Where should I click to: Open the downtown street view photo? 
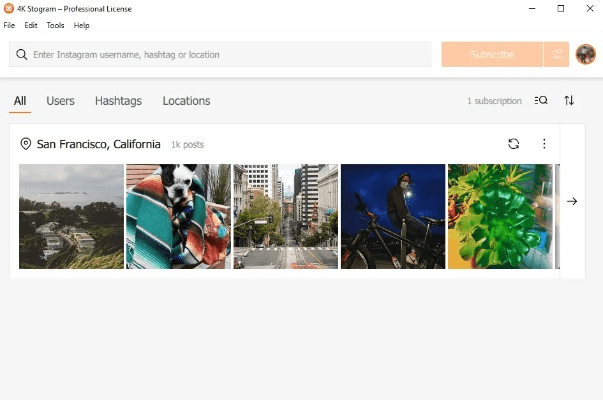coord(286,217)
